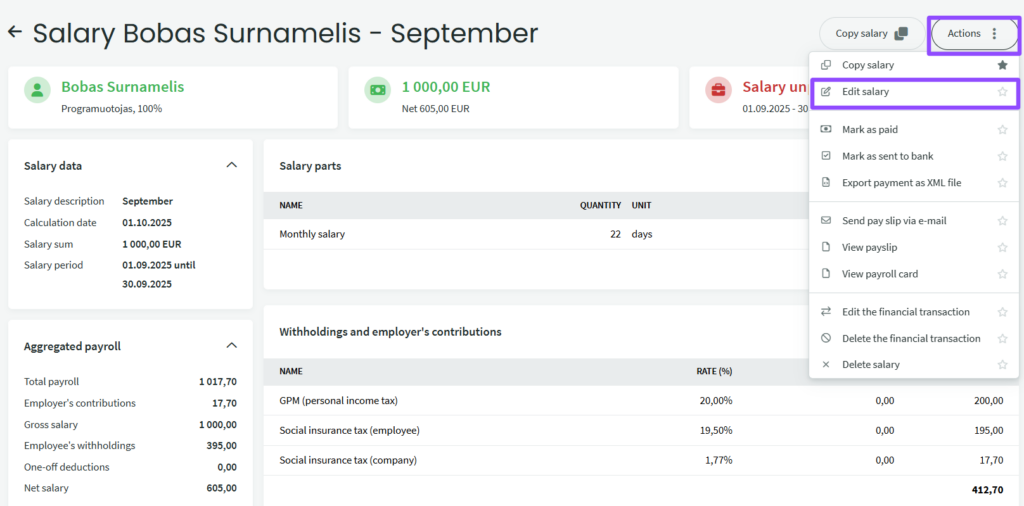Select Edit salary from menu
The height and width of the screenshot is (506, 1024).
pos(865,92)
